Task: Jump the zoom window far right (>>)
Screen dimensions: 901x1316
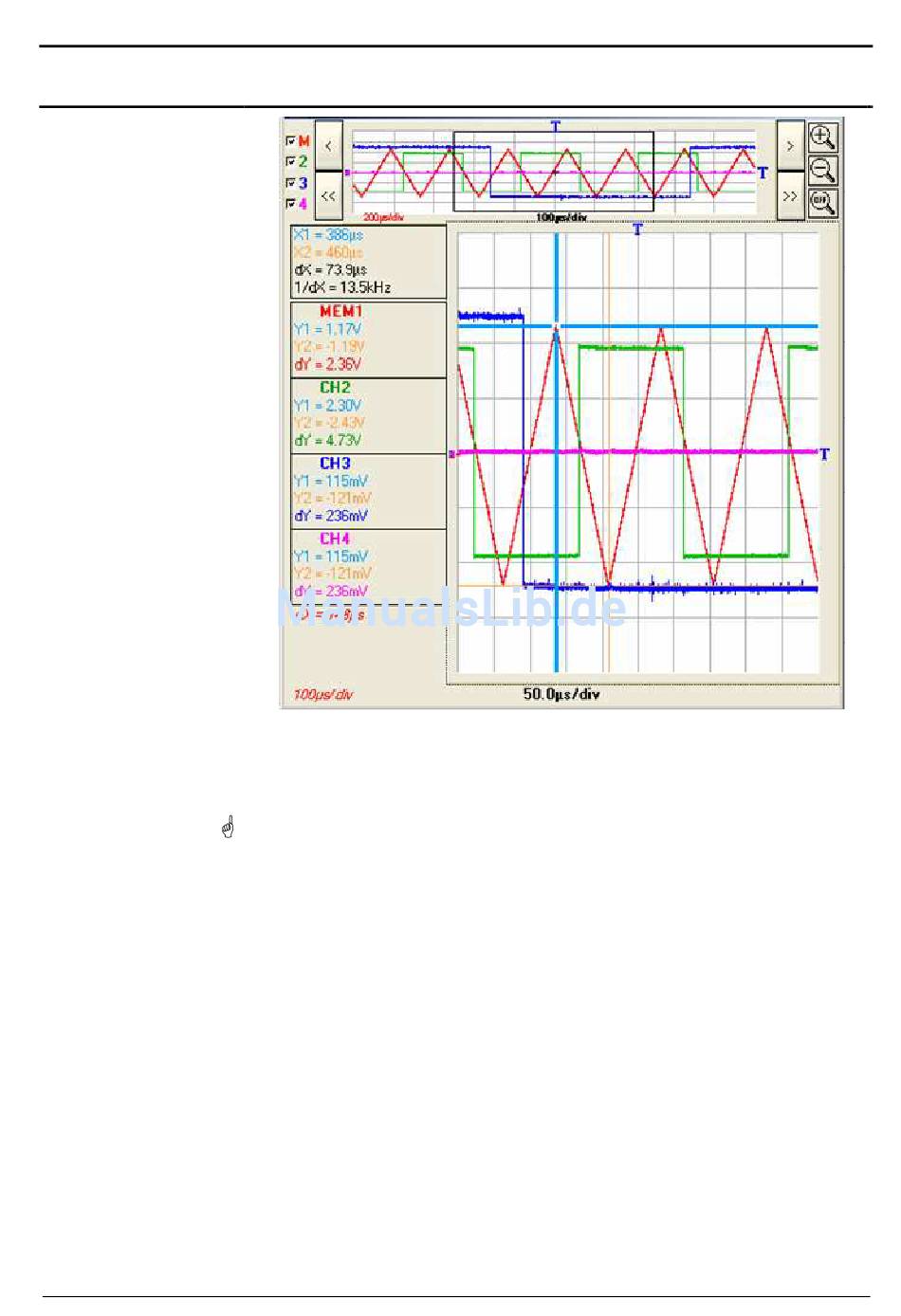Action: 790,196
